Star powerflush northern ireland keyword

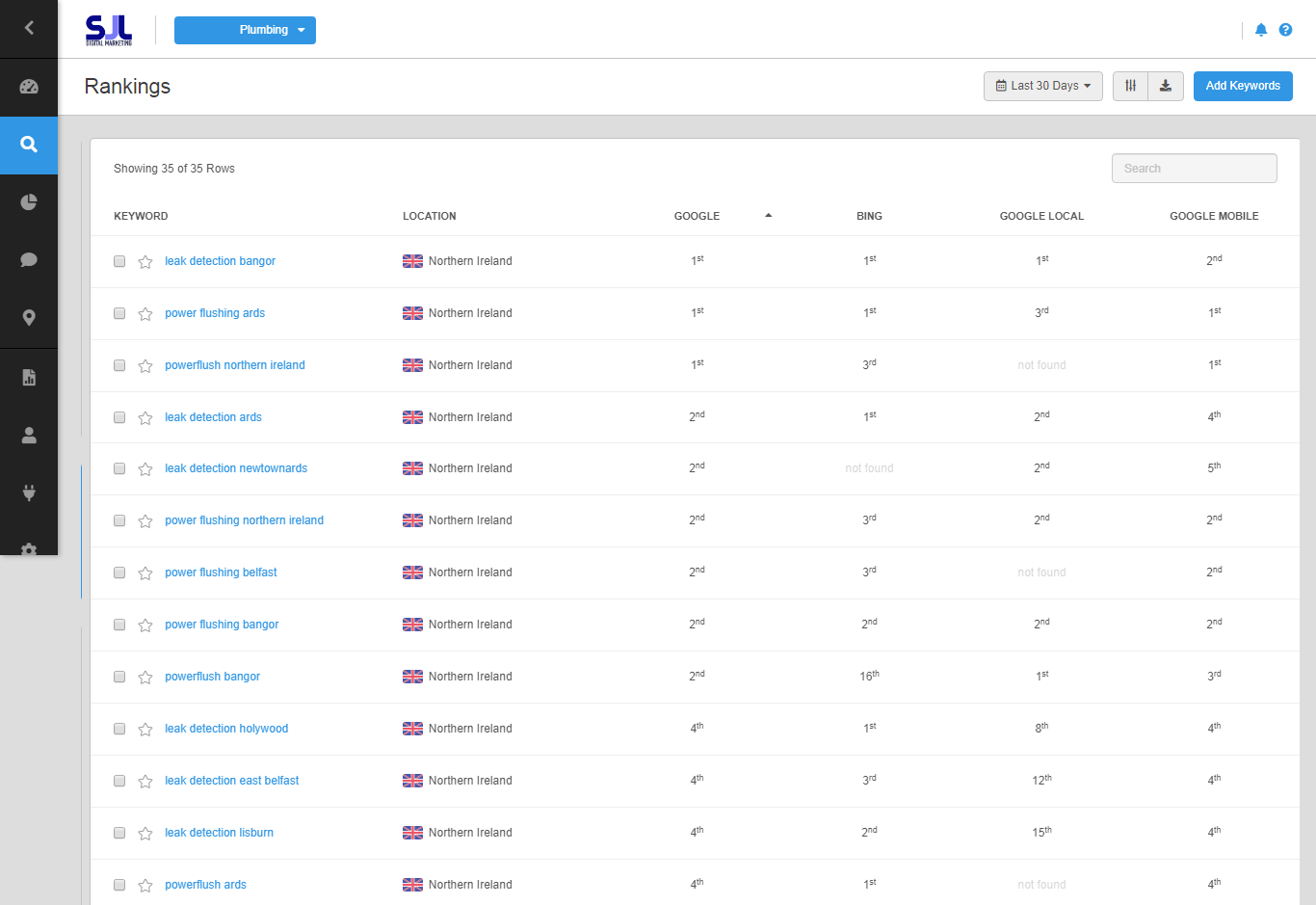[145, 366]
